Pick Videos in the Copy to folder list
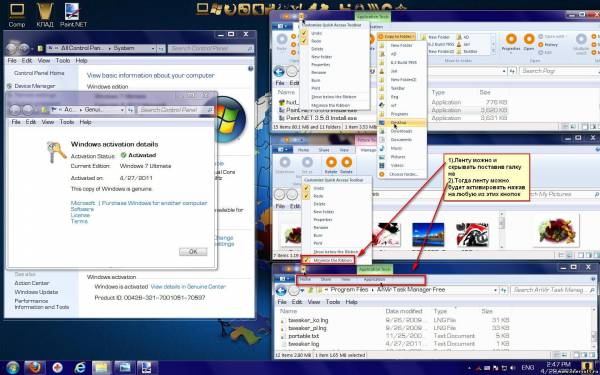Image resolution: width=600 pixels, height=375 pixels. (401, 165)
